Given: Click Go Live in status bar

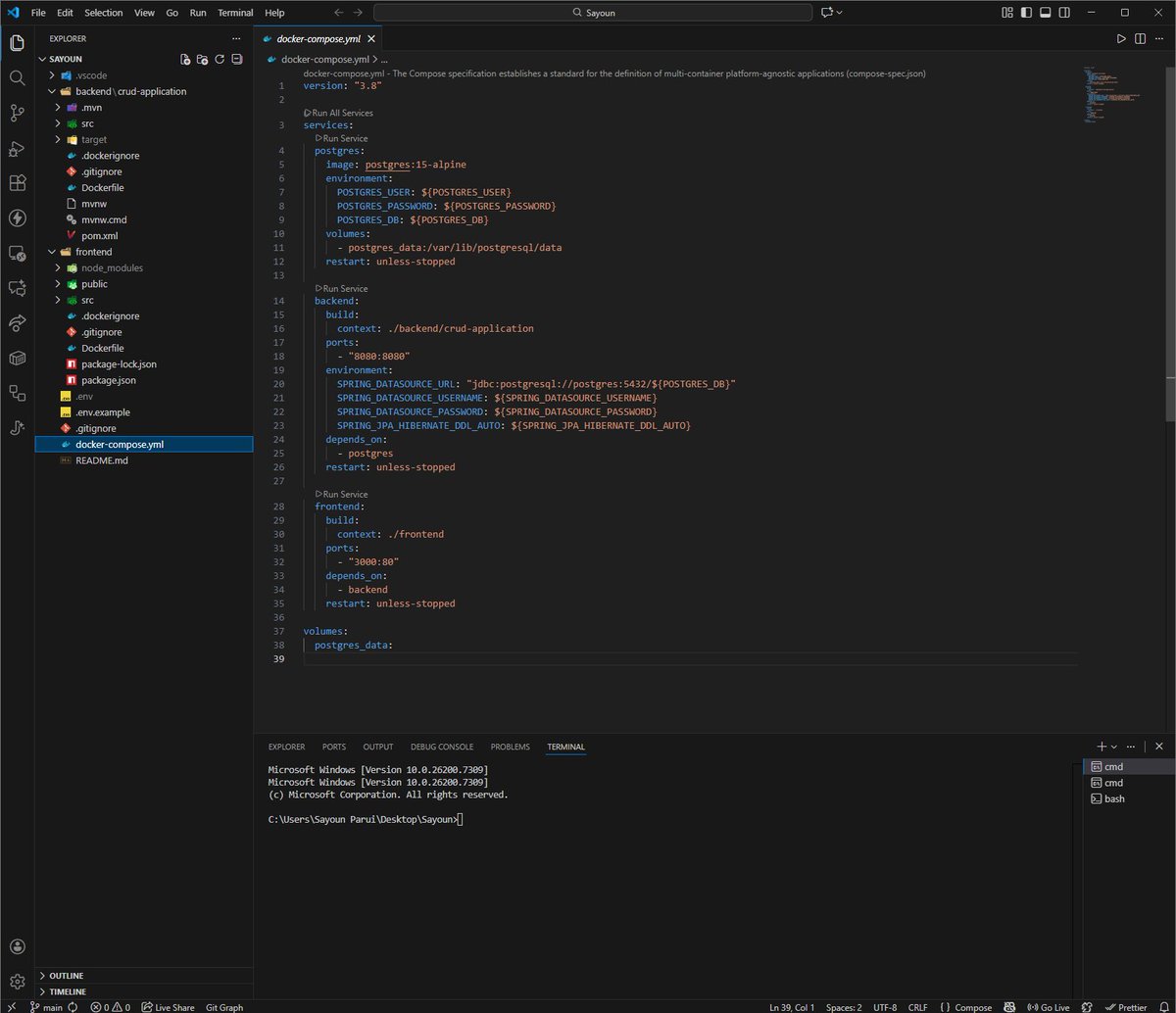Looking at the screenshot, I should tap(1048, 1006).
